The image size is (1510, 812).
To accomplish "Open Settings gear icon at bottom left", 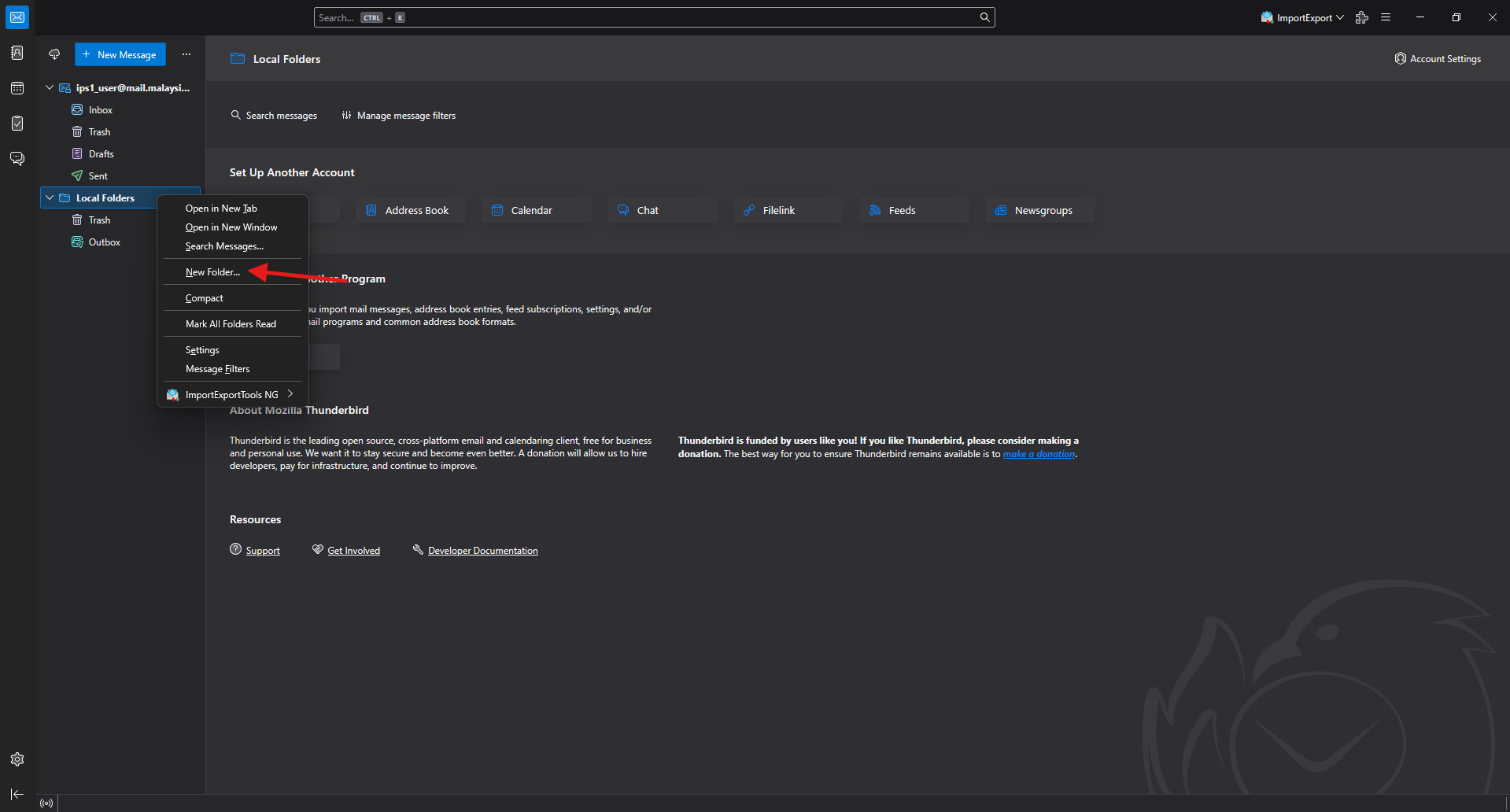I will (x=17, y=759).
